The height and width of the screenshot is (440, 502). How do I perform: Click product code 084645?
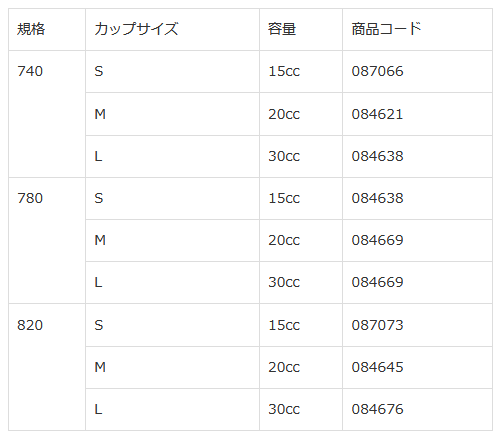tap(377, 367)
